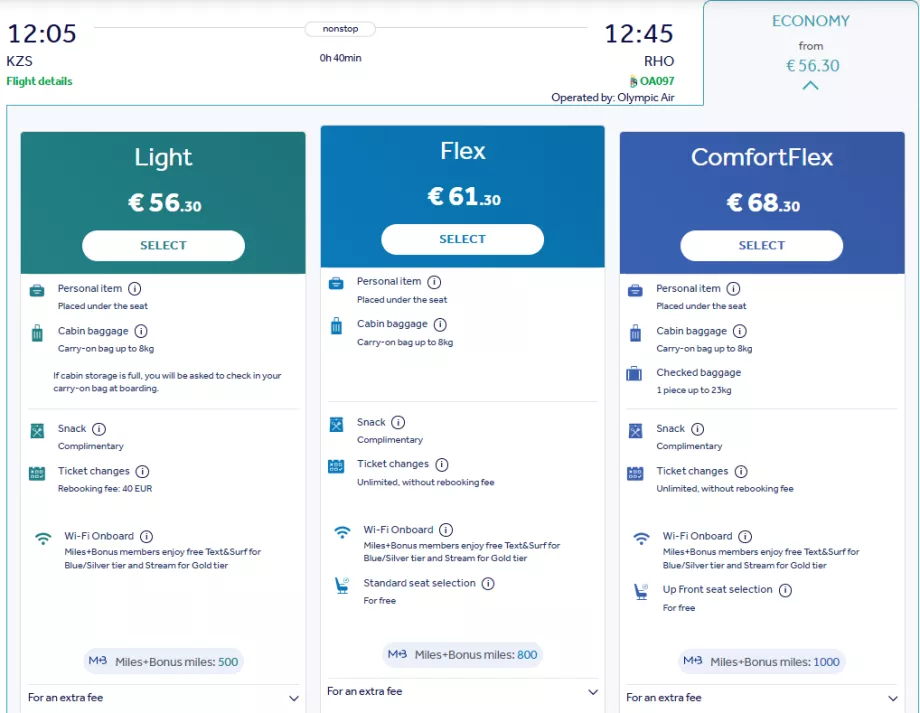
Task: Expand Light fare's For an extra fee section
Action: coord(293,698)
